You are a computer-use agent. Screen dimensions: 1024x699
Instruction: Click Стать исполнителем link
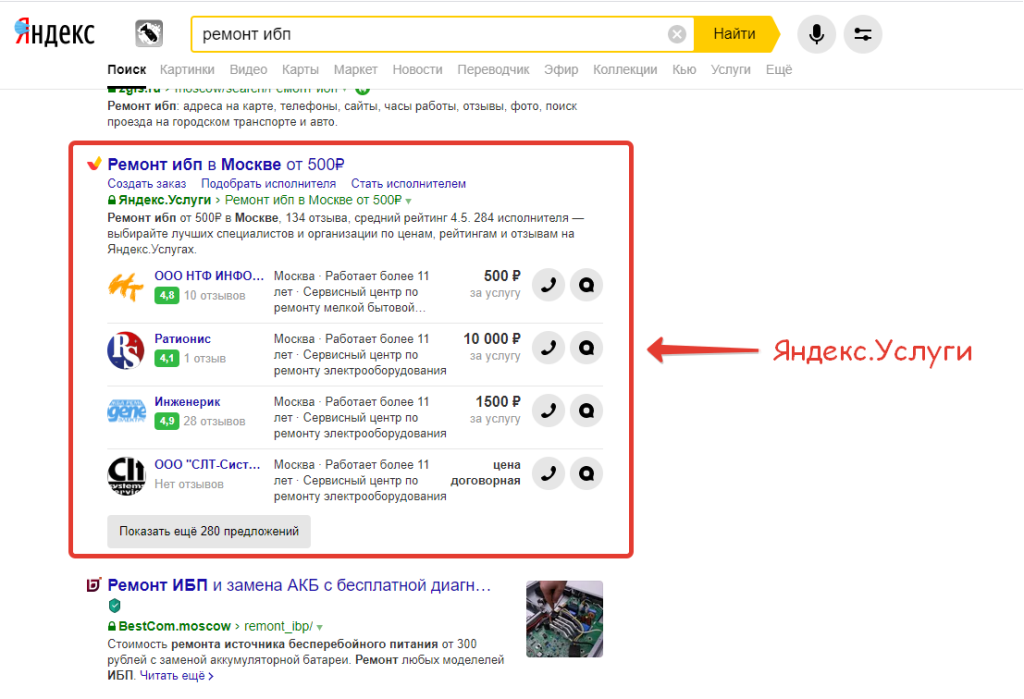point(409,184)
